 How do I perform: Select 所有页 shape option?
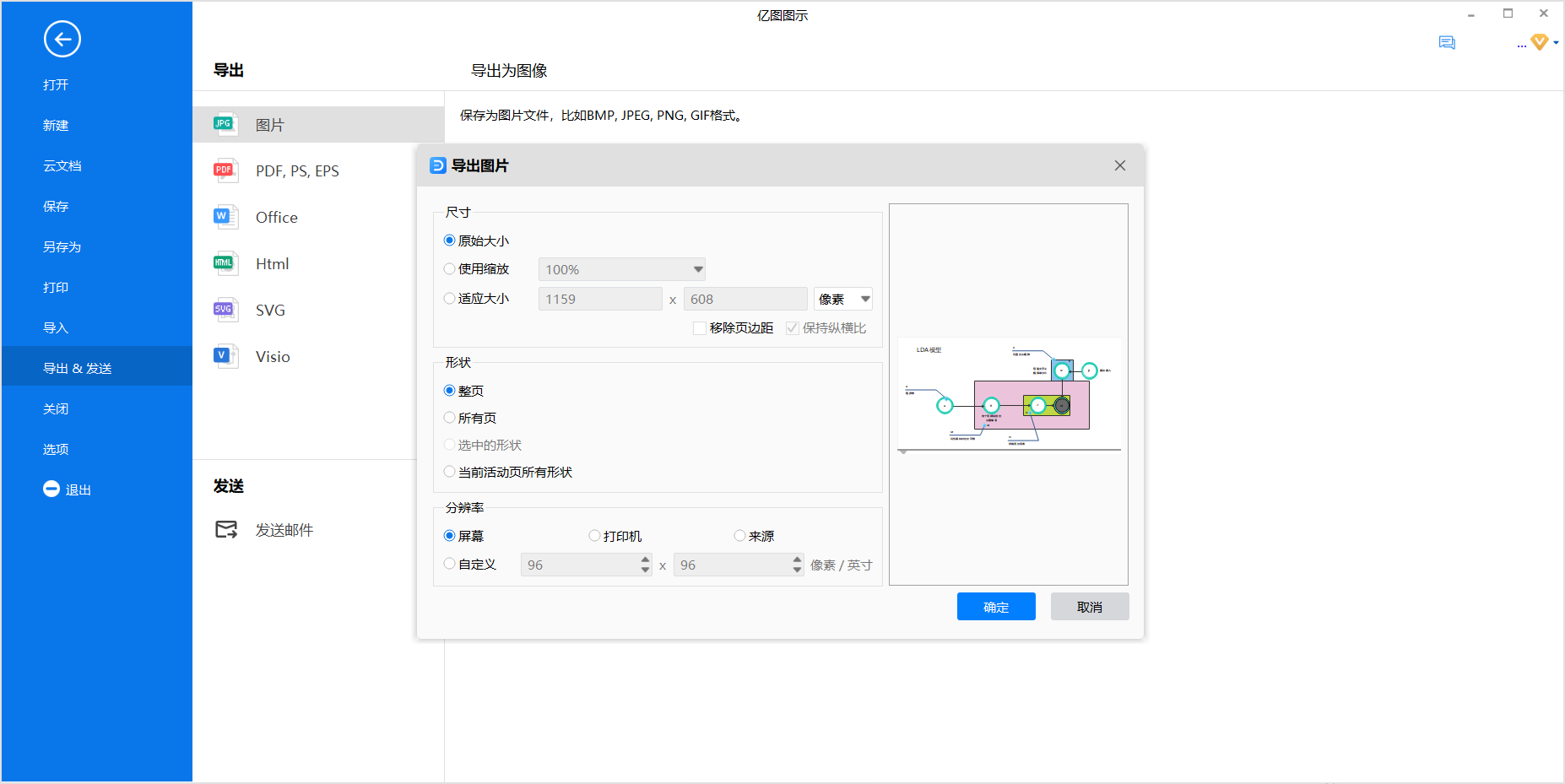[450, 418]
